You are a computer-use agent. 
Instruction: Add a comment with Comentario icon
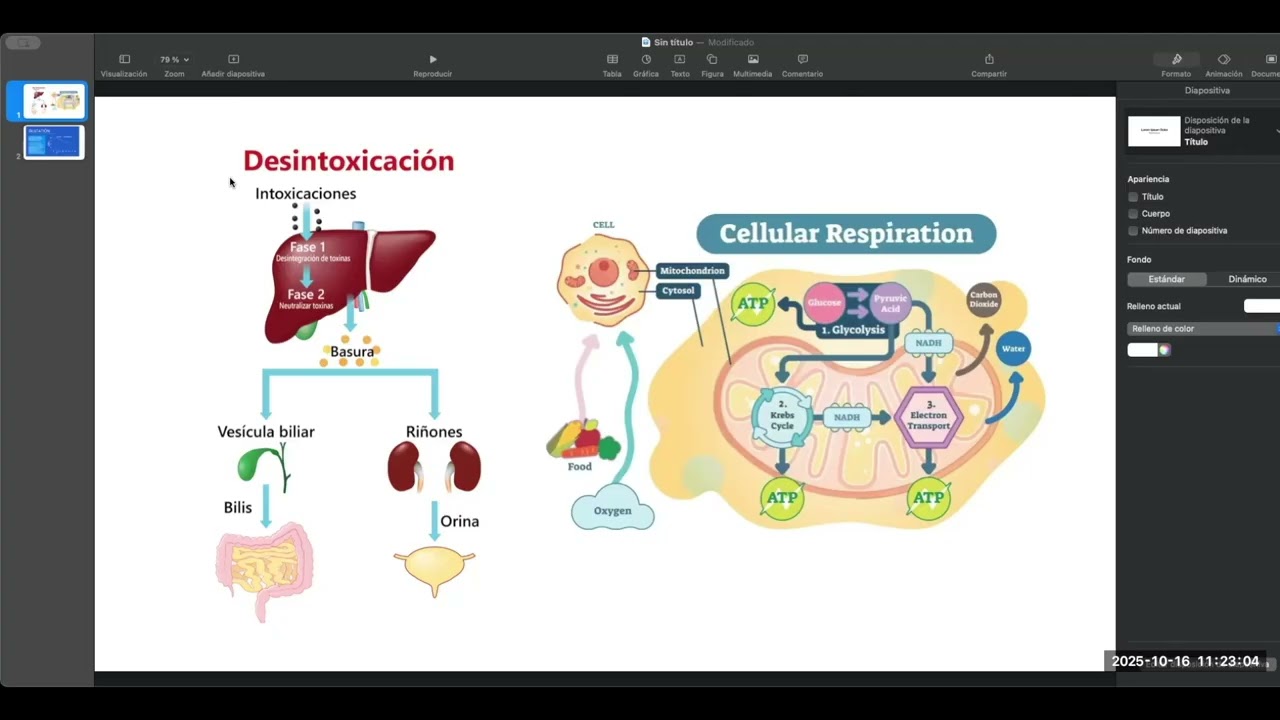(802, 60)
